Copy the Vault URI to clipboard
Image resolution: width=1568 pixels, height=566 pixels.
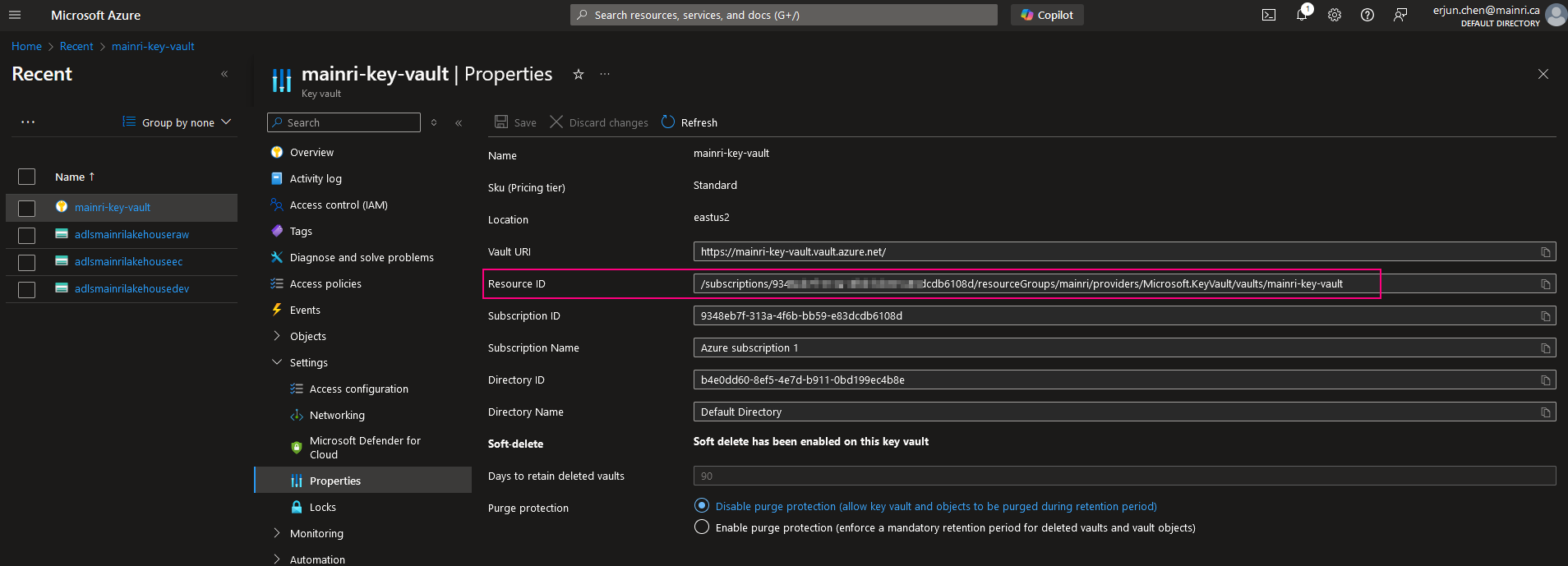pos(1545,252)
